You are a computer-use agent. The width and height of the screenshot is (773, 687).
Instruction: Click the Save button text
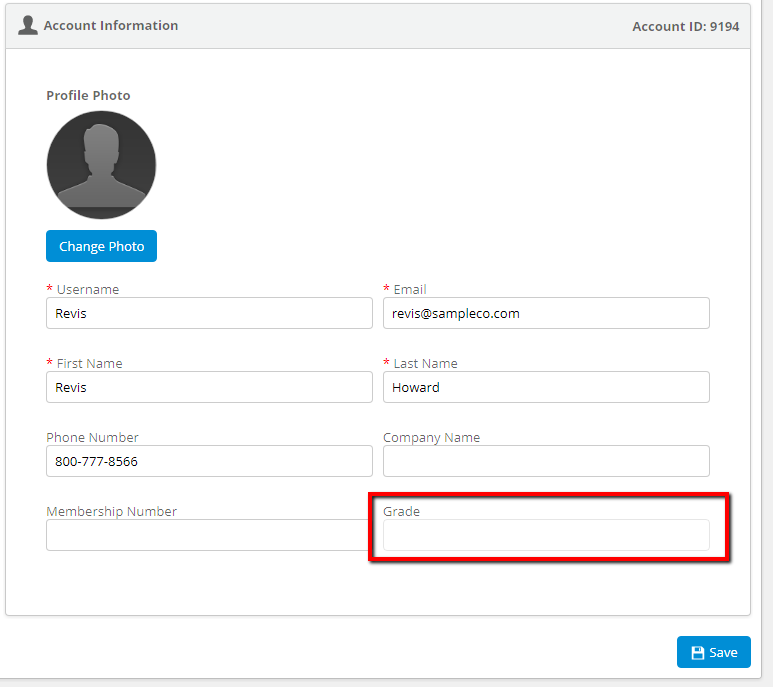(723, 653)
